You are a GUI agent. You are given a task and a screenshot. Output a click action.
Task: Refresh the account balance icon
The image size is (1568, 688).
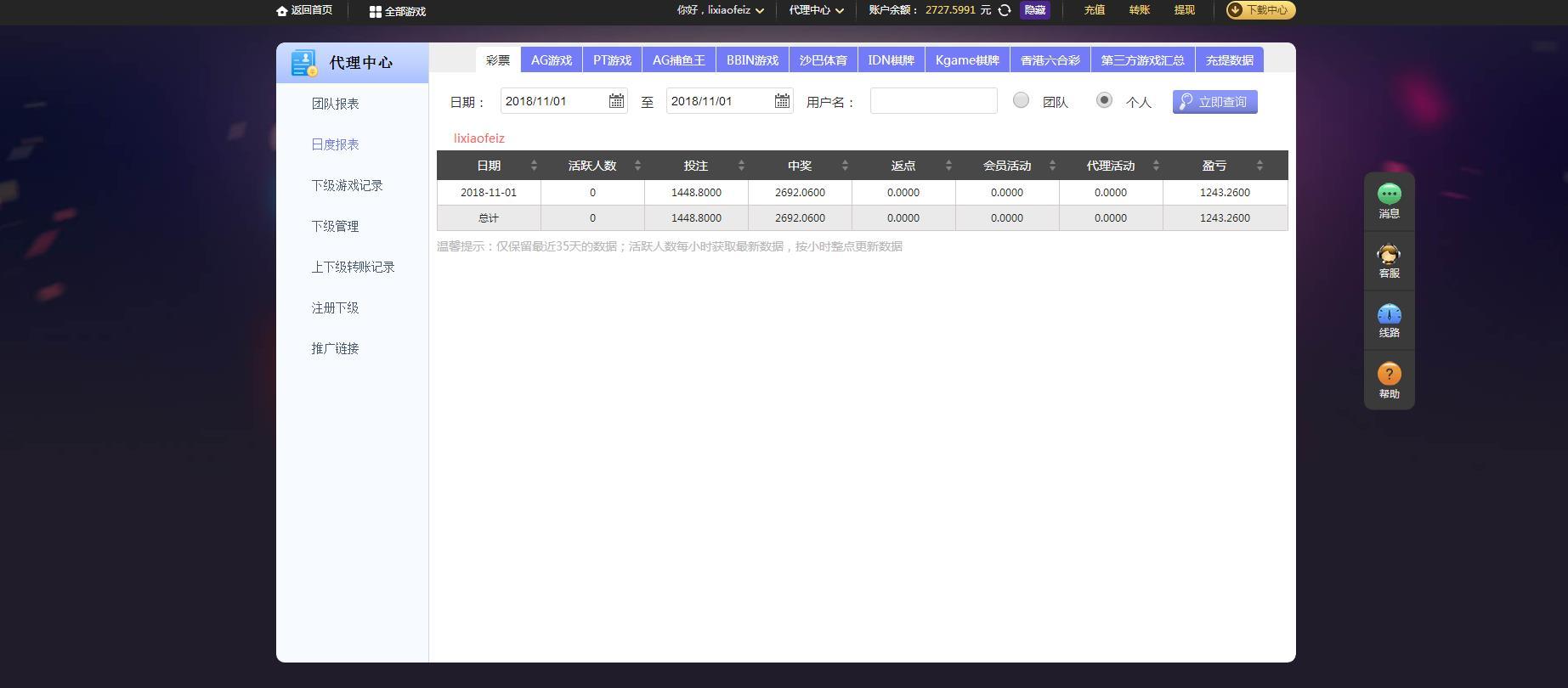(x=1004, y=10)
